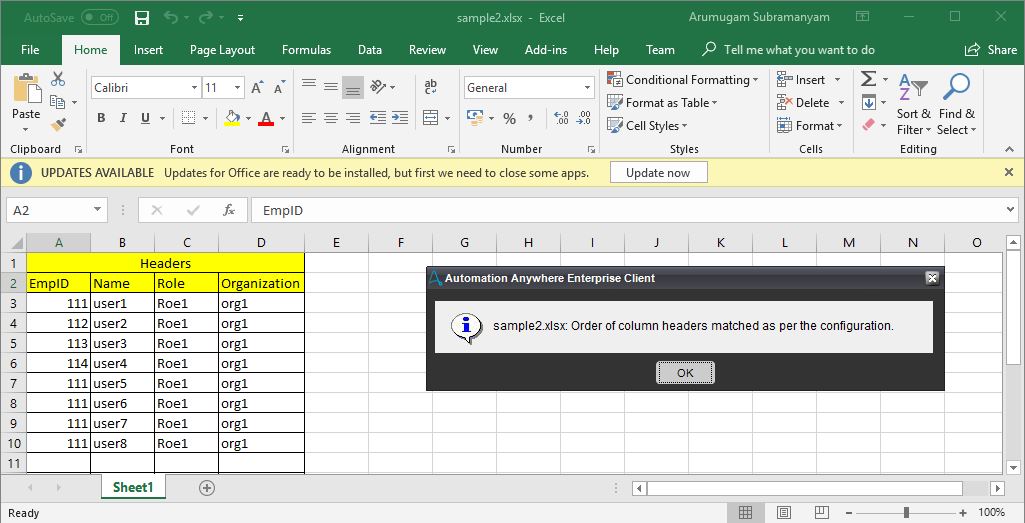
Task: Open the Conditional Formatting dropdown
Action: coord(683,80)
